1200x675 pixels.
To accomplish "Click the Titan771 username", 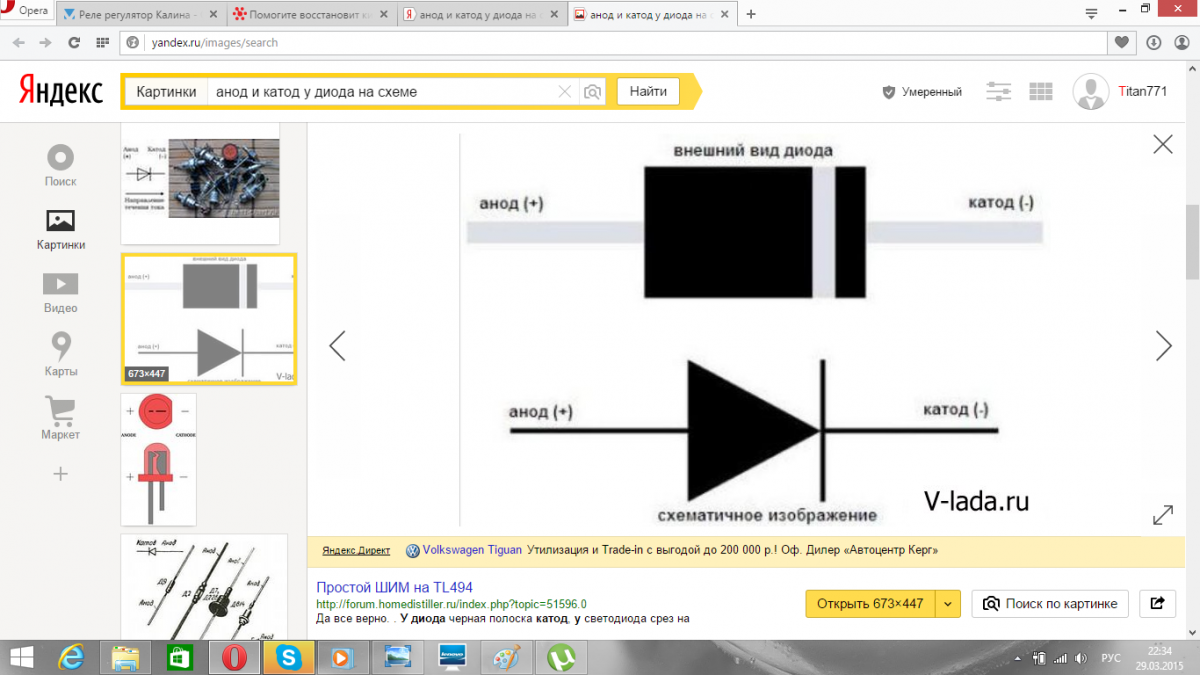I will pos(1142,91).
